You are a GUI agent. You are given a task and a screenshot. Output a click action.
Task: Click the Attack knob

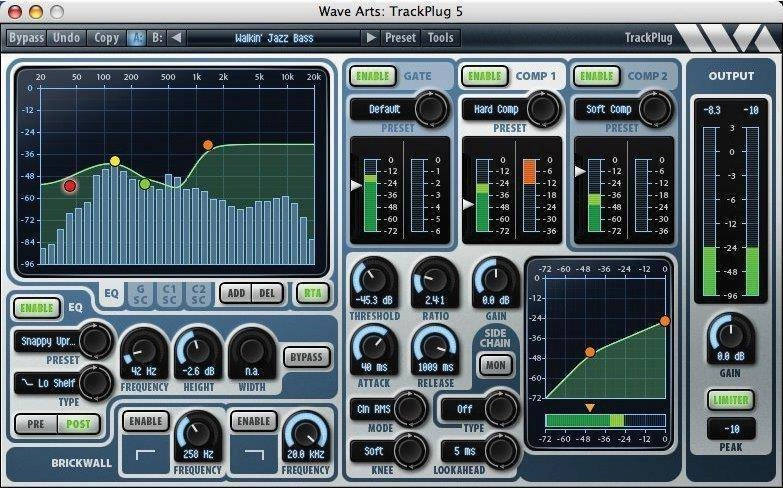coord(374,347)
